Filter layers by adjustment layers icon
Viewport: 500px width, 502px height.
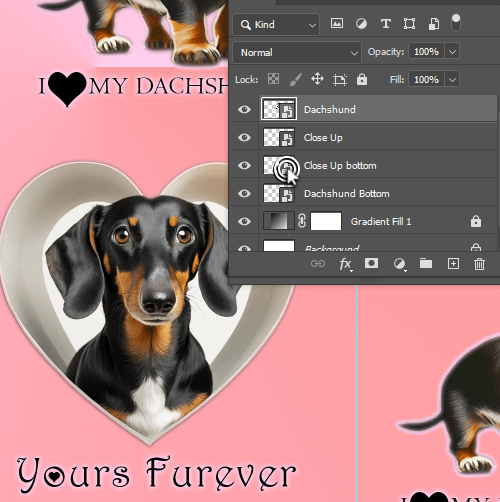tap(361, 24)
